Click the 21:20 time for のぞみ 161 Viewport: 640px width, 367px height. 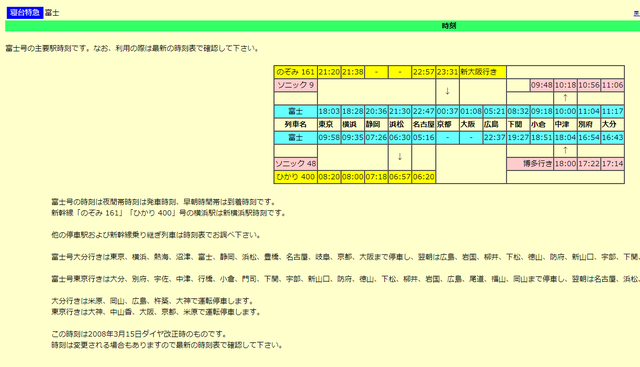click(329, 72)
